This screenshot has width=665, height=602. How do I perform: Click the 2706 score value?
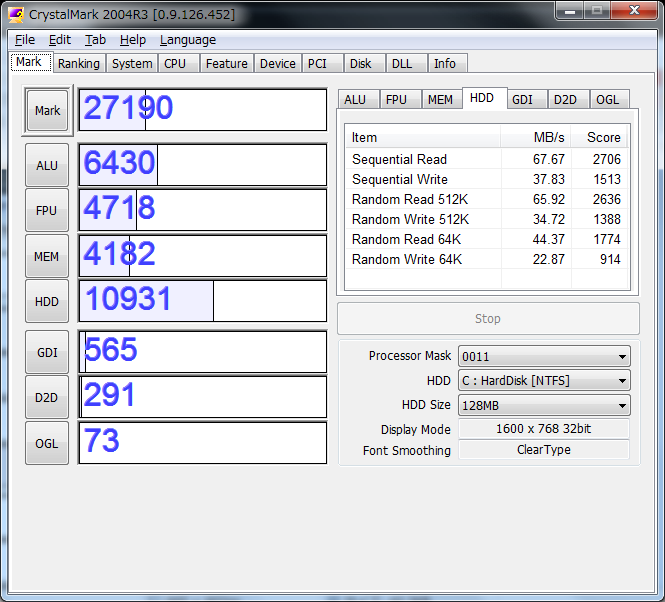[606, 159]
